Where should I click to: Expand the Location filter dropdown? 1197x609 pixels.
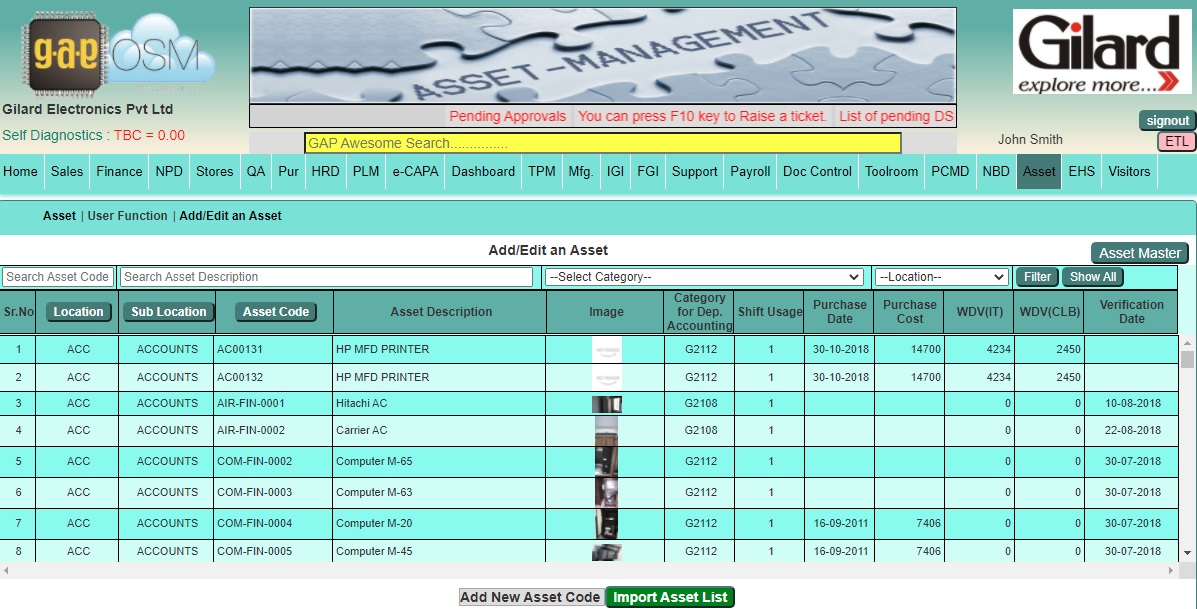point(941,277)
